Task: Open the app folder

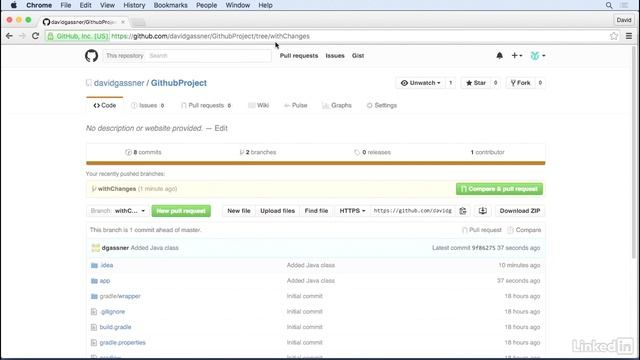Action: [x=105, y=281]
